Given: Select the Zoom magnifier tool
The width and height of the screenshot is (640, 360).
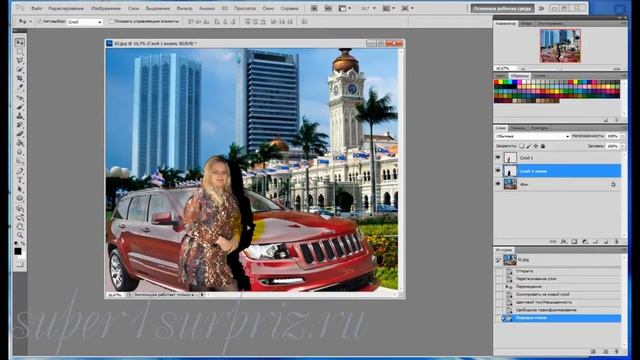Looking at the screenshot, I should (x=20, y=235).
